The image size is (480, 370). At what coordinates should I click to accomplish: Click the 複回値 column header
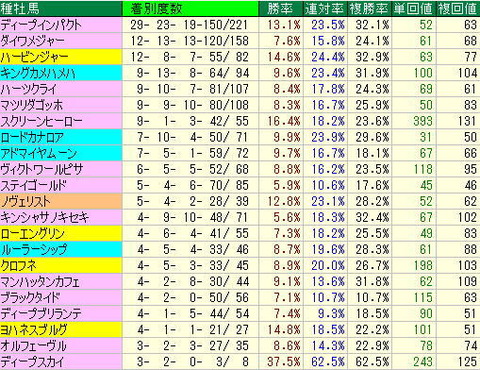point(458,9)
